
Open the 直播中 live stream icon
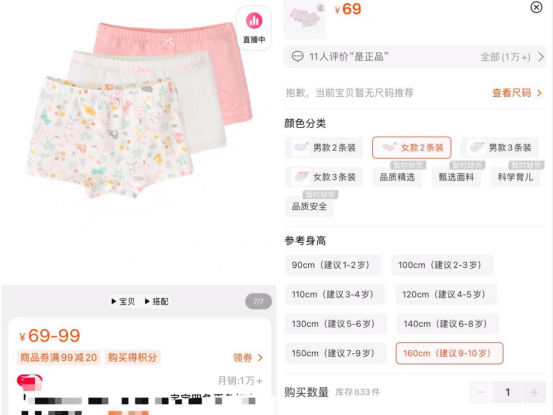coord(254,28)
